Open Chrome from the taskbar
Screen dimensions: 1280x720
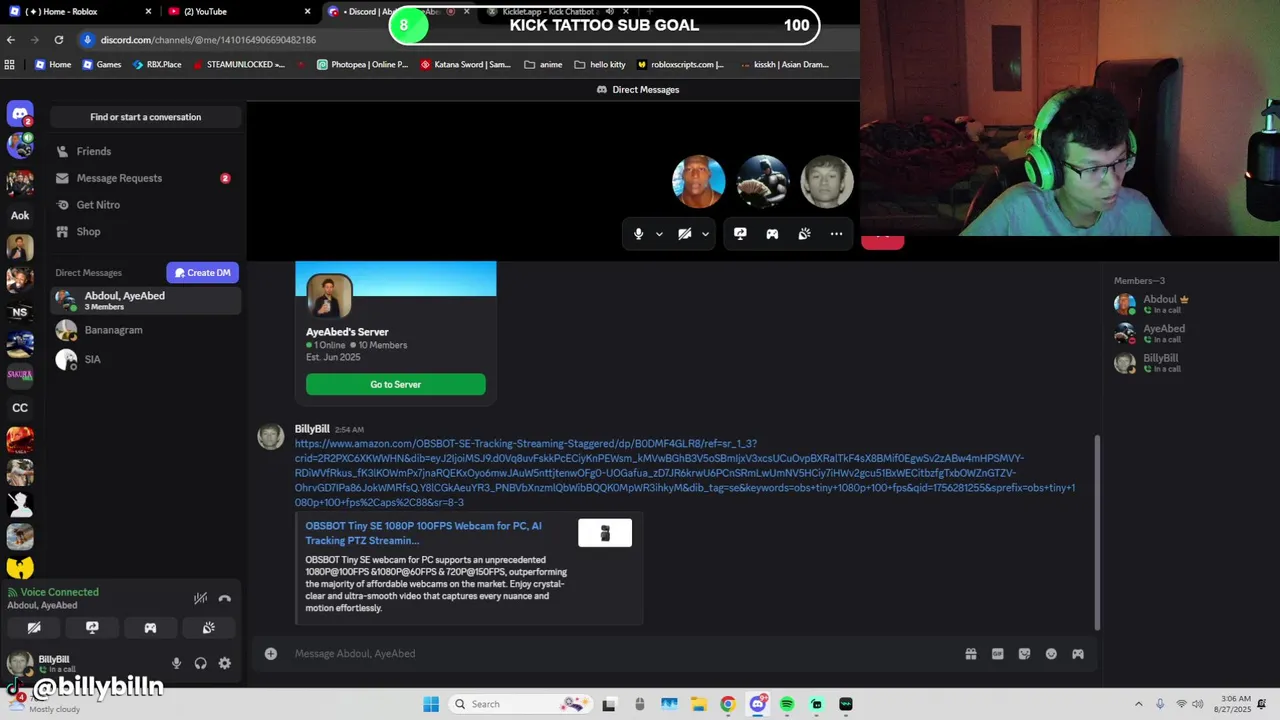click(x=728, y=704)
